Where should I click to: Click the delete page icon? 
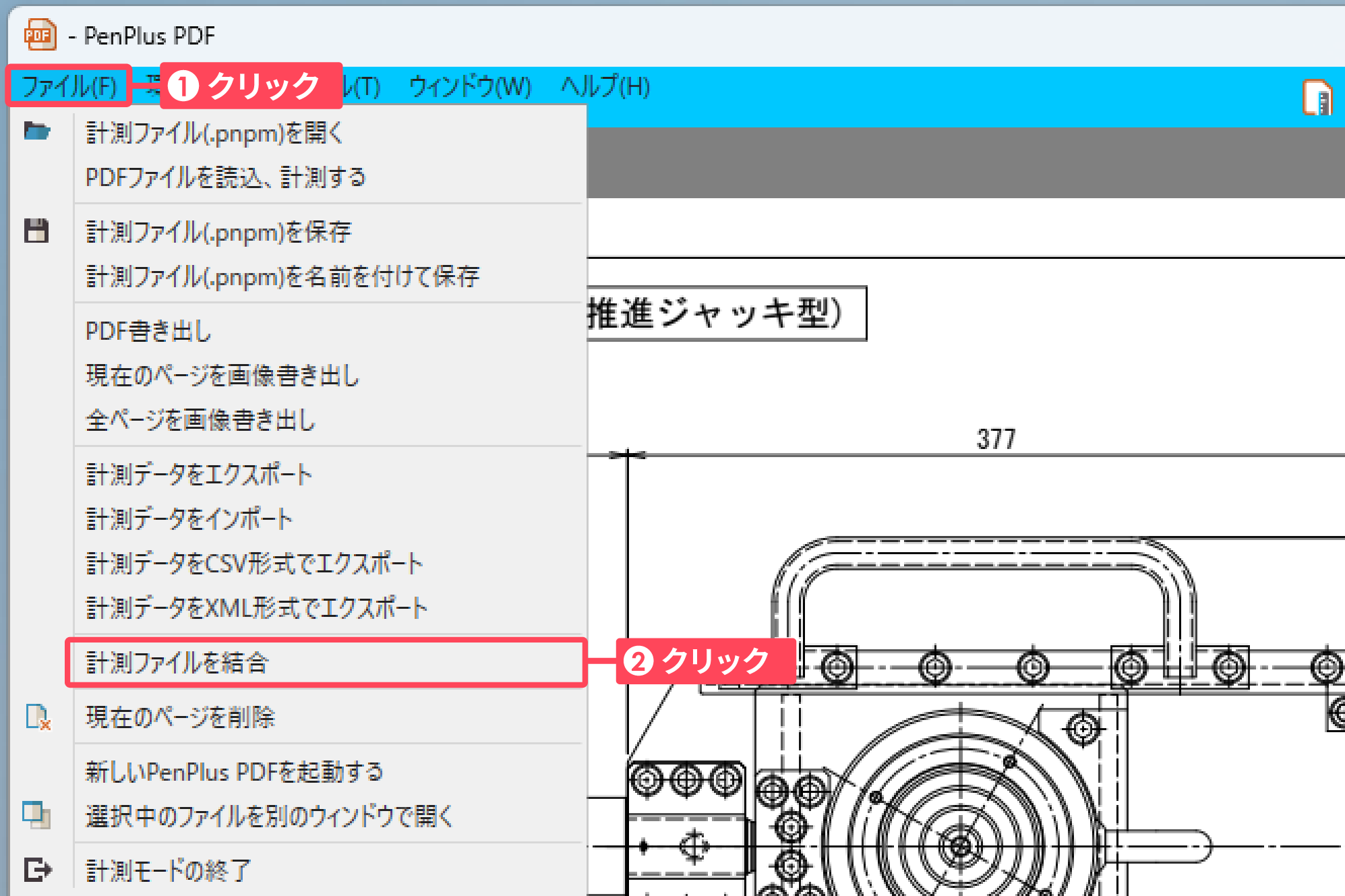[x=38, y=717]
